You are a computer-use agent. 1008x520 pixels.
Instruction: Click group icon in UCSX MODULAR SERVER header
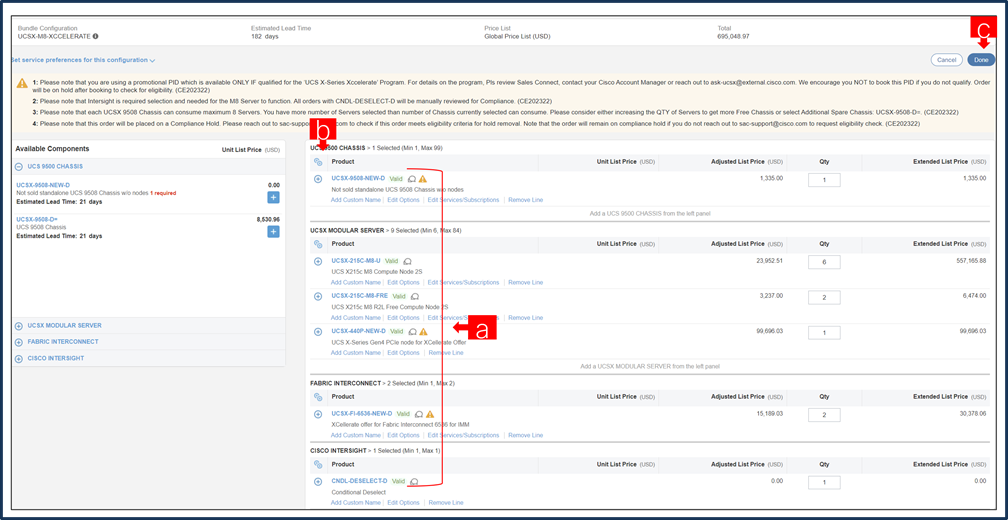(x=318, y=244)
